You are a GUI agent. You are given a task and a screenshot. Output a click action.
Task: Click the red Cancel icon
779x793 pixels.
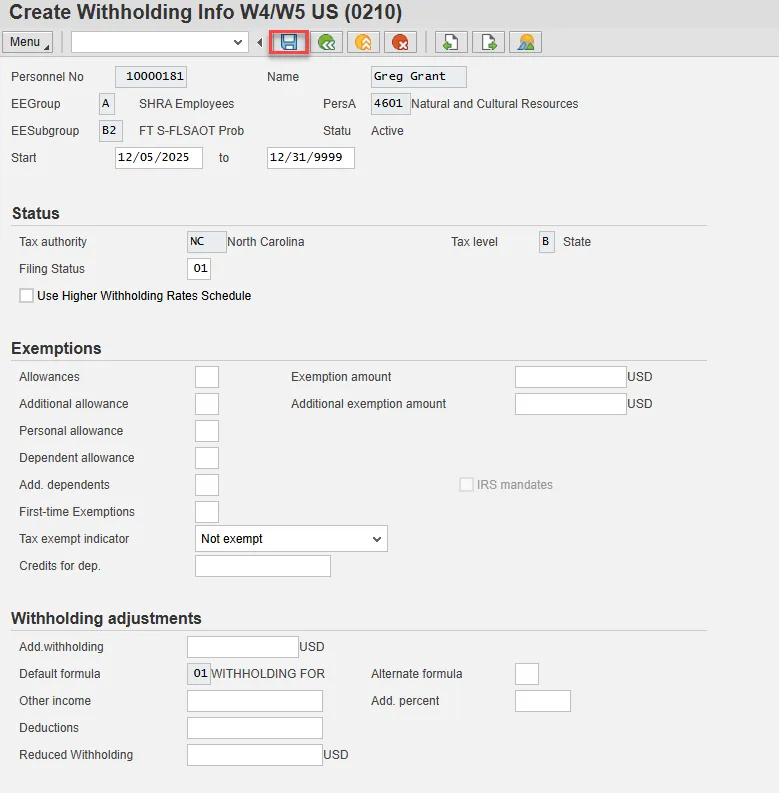pyautogui.click(x=400, y=42)
